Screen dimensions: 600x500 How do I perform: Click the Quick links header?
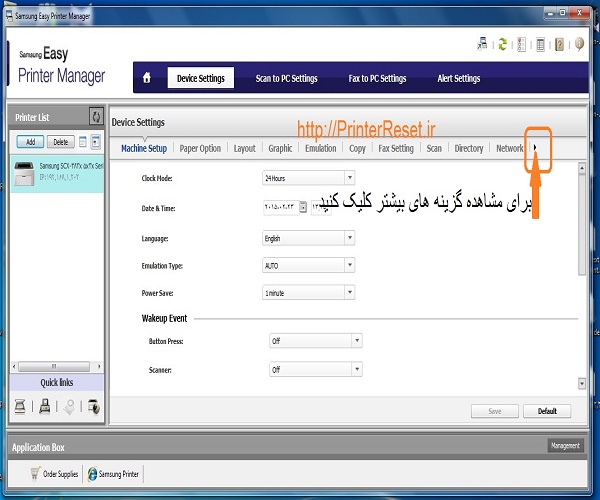pyautogui.click(x=57, y=383)
